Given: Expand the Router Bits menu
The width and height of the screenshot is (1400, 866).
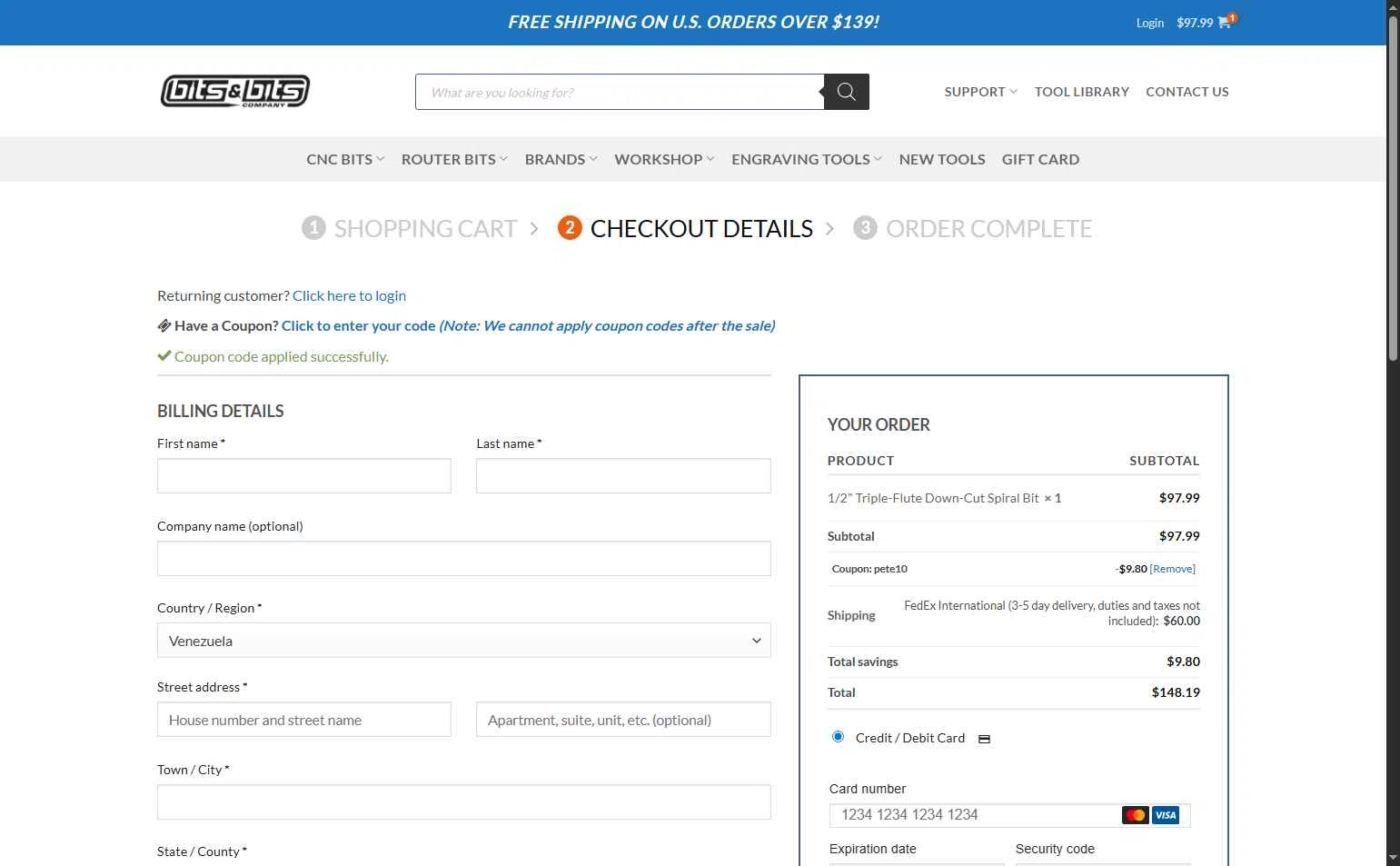Looking at the screenshot, I should [x=454, y=159].
